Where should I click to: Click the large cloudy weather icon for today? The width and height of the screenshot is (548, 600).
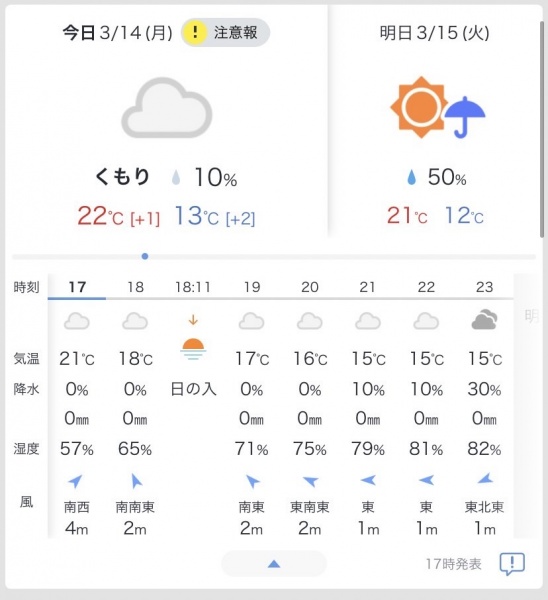point(167,108)
